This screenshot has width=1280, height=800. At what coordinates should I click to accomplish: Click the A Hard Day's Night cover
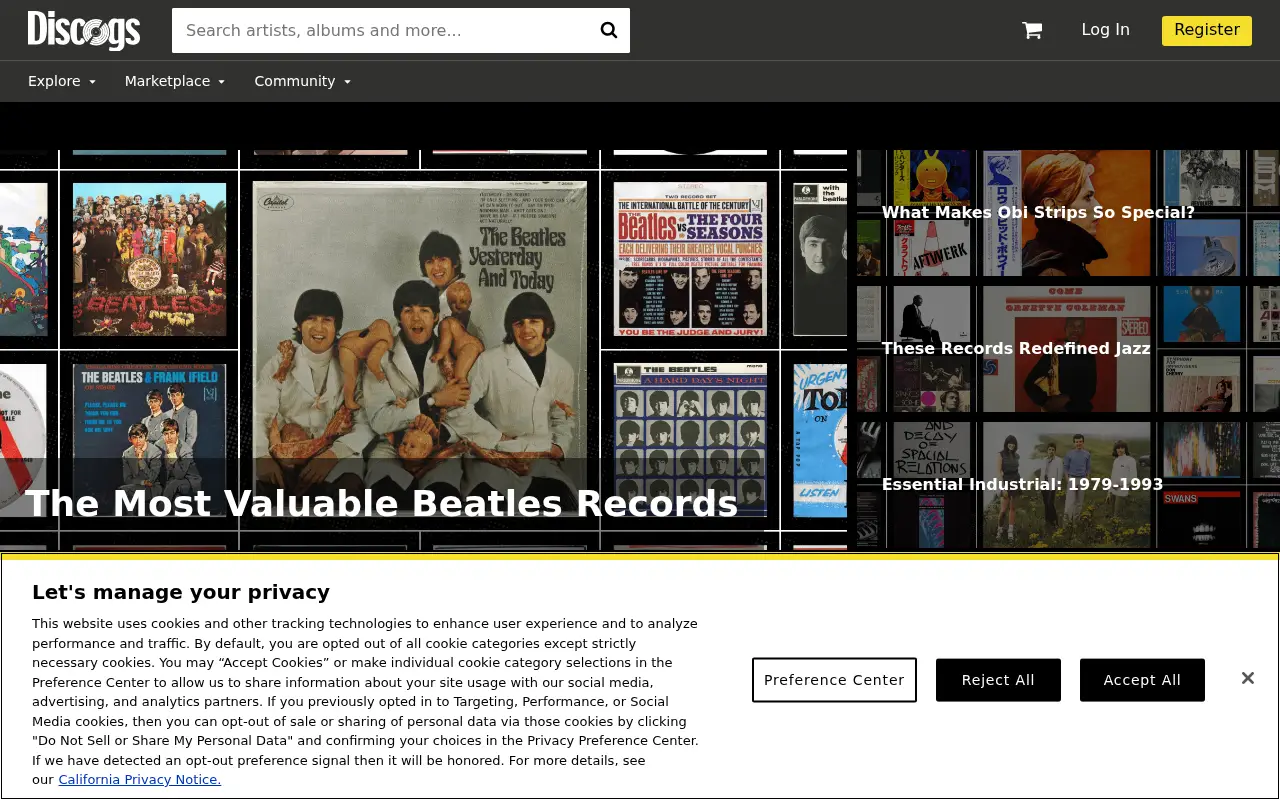(690, 439)
